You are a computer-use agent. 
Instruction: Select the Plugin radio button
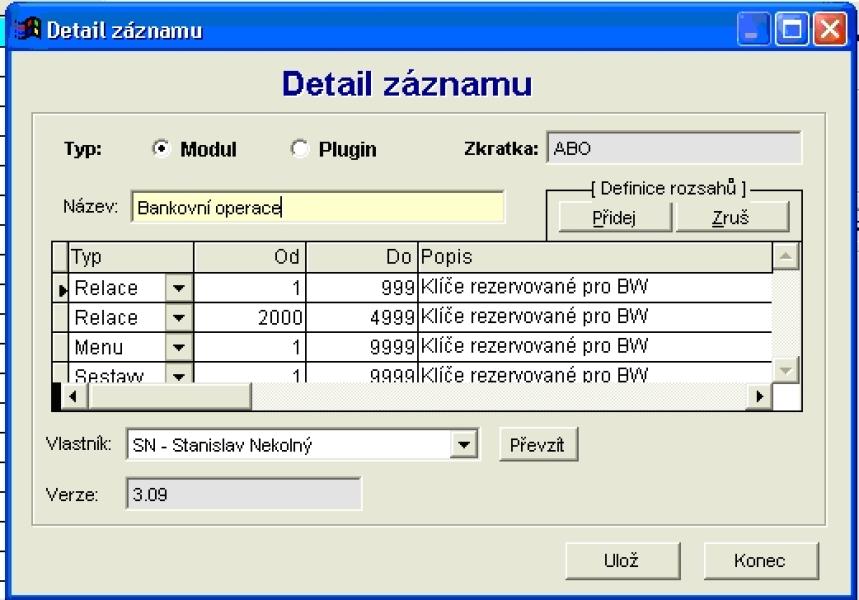[299, 148]
